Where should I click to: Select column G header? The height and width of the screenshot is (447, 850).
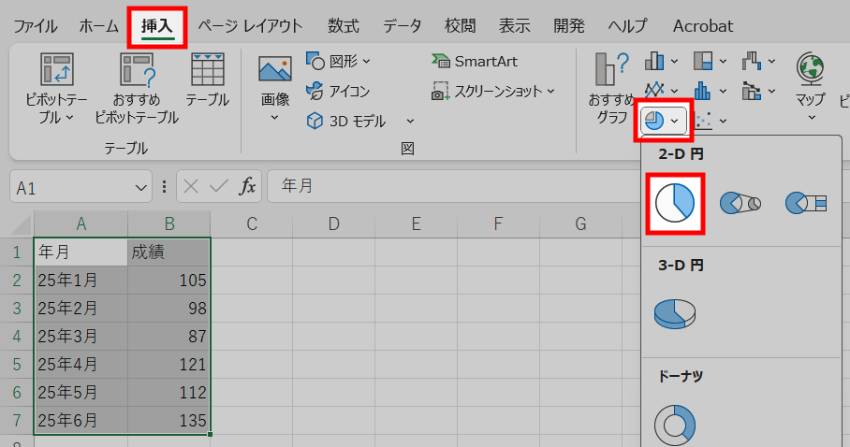(x=581, y=224)
